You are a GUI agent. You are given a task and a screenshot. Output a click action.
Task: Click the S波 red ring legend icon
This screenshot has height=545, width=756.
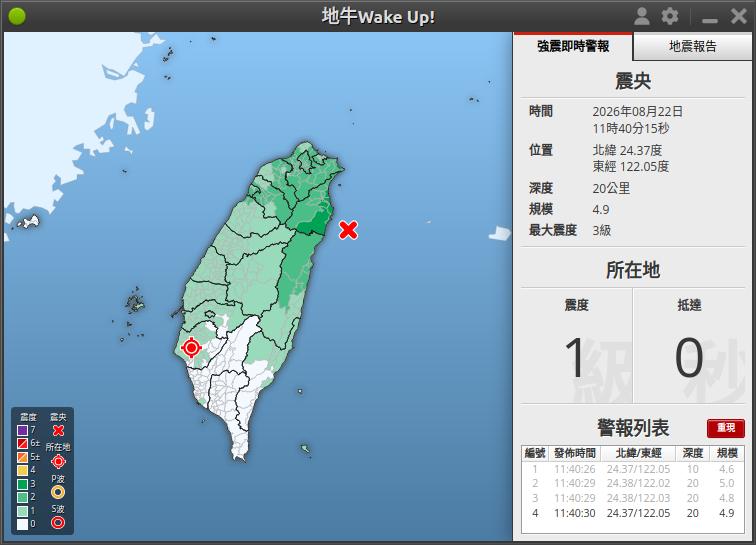point(58,522)
